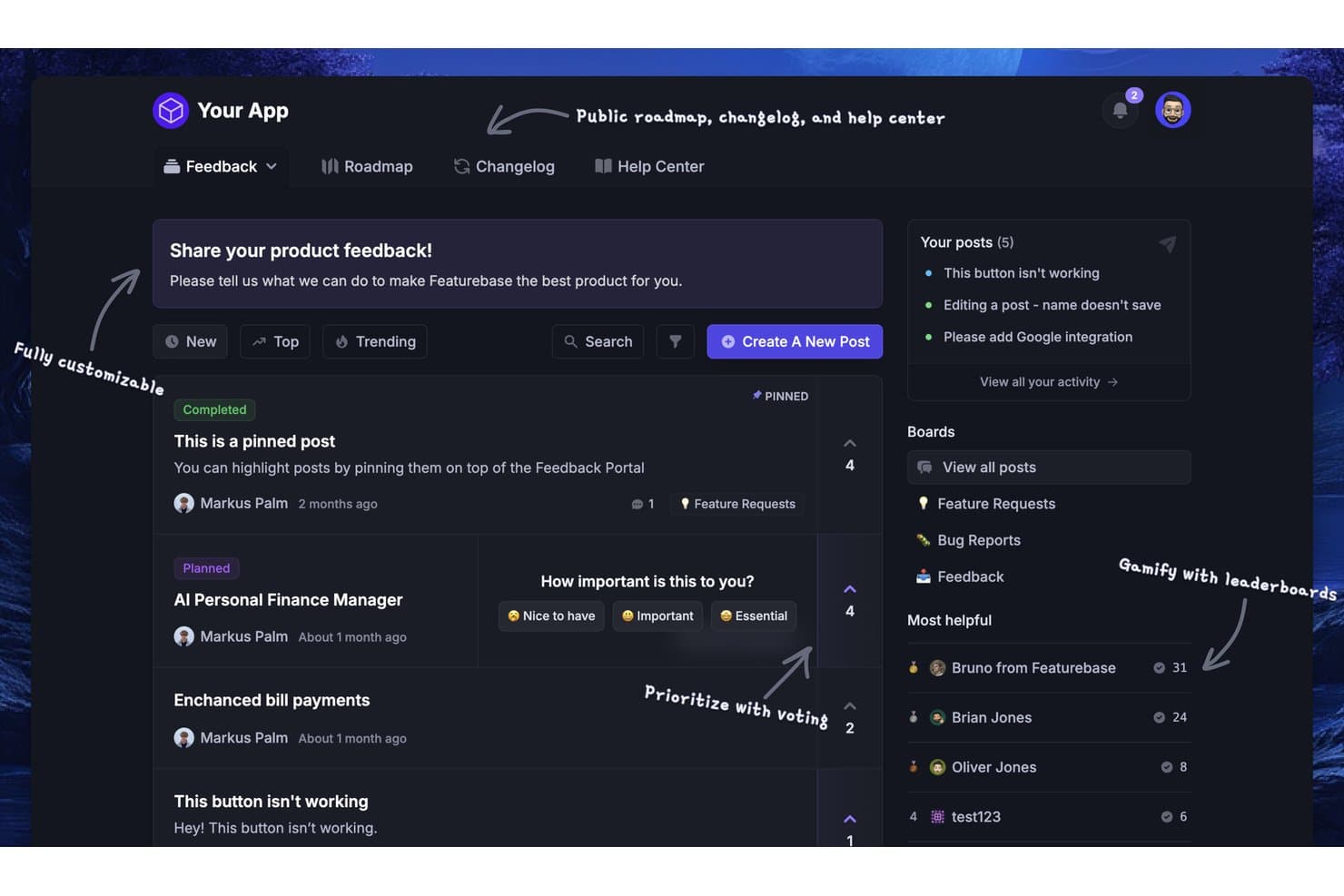Sort posts by New
This screenshot has height=896, width=1344.
[191, 341]
